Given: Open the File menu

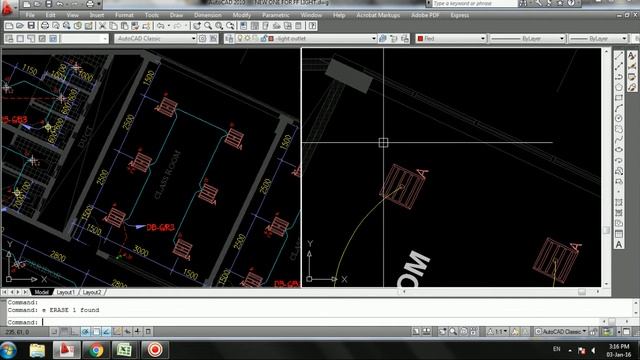Looking at the screenshot, I should pos(30,15).
